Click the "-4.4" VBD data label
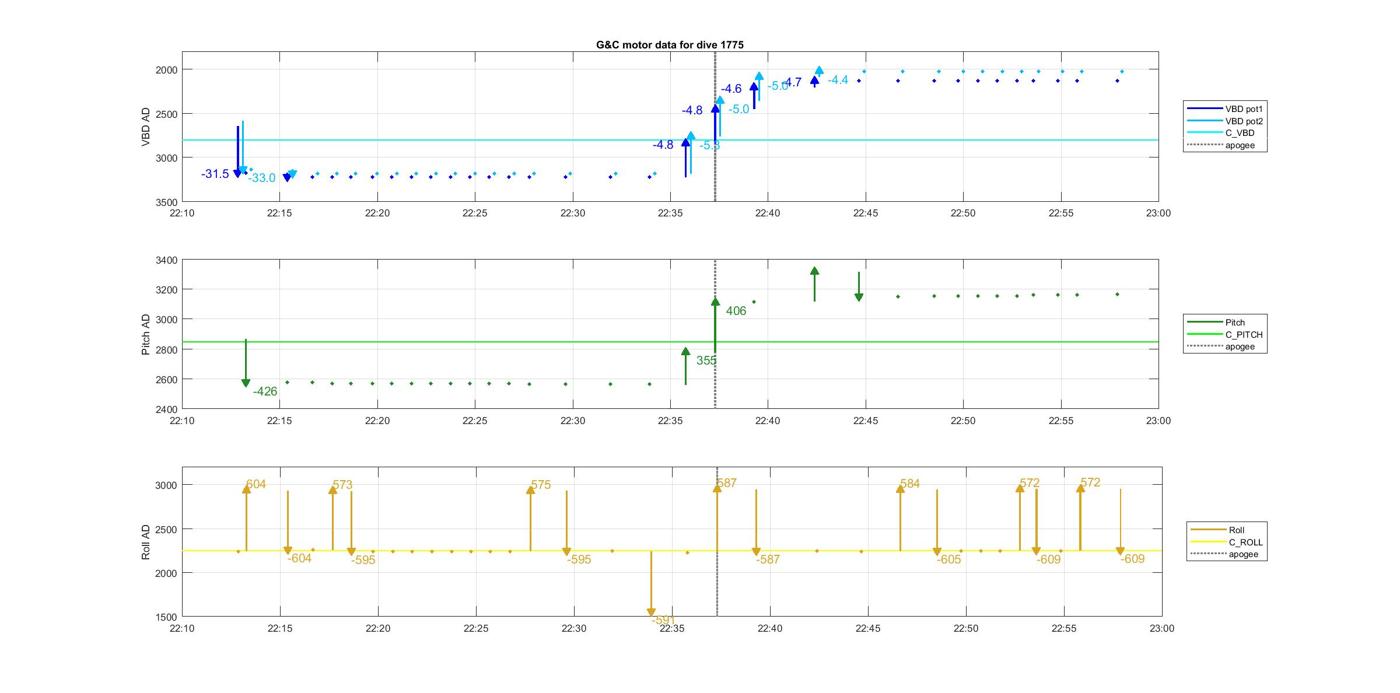 838,80
